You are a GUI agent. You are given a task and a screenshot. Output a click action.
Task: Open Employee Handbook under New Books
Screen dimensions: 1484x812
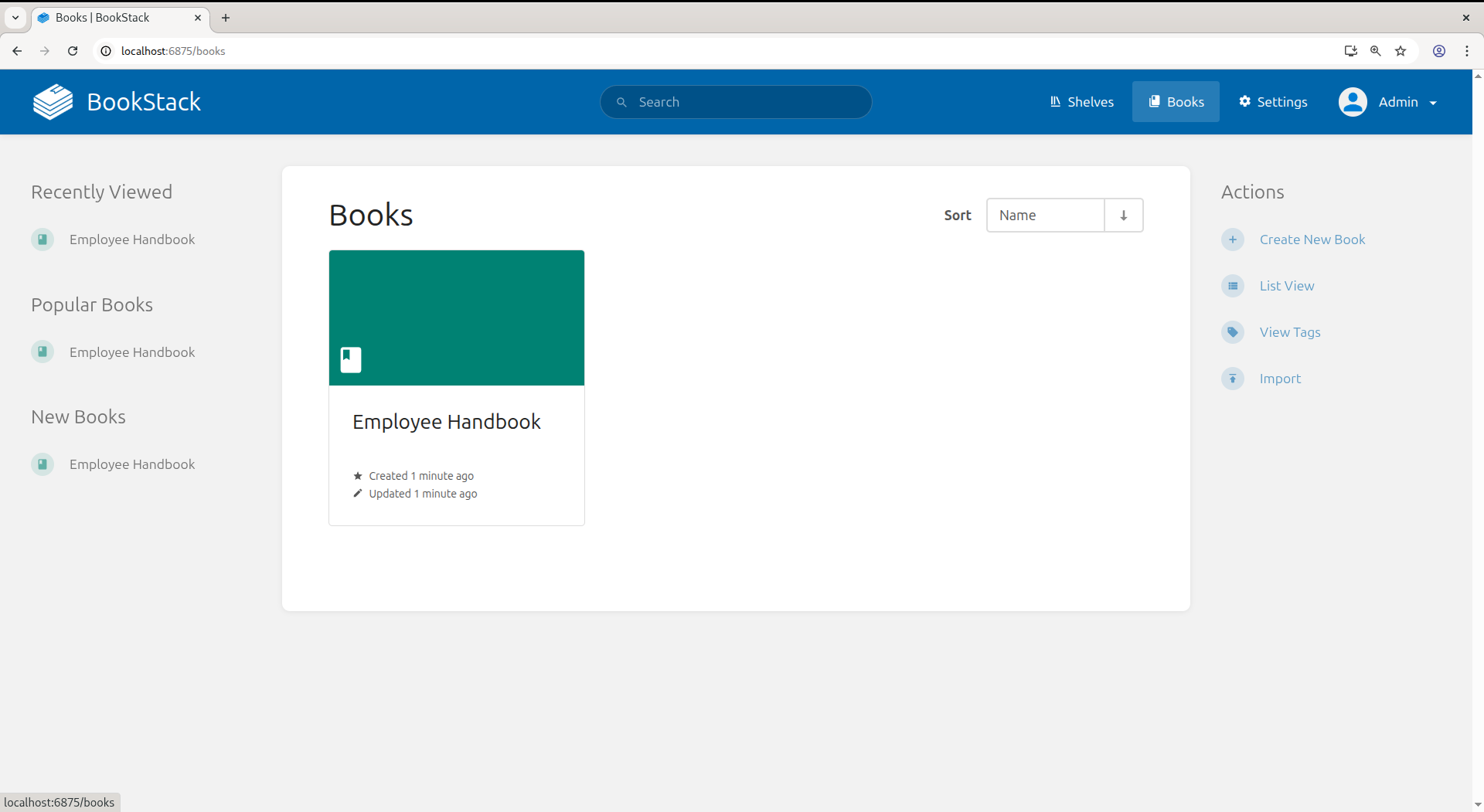point(132,464)
